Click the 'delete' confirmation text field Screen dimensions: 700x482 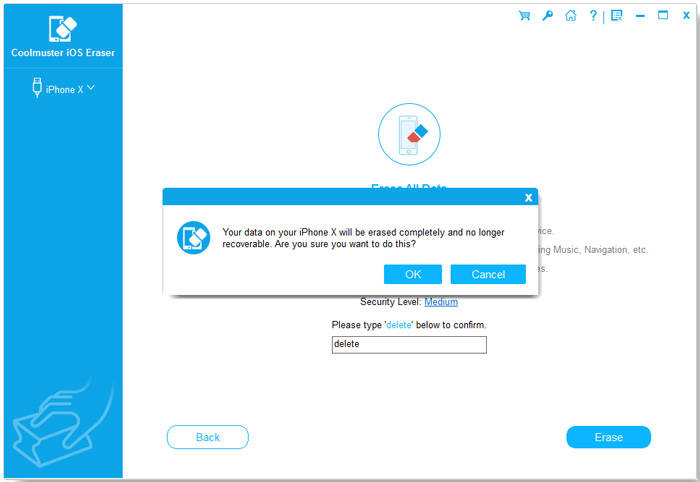click(x=409, y=345)
